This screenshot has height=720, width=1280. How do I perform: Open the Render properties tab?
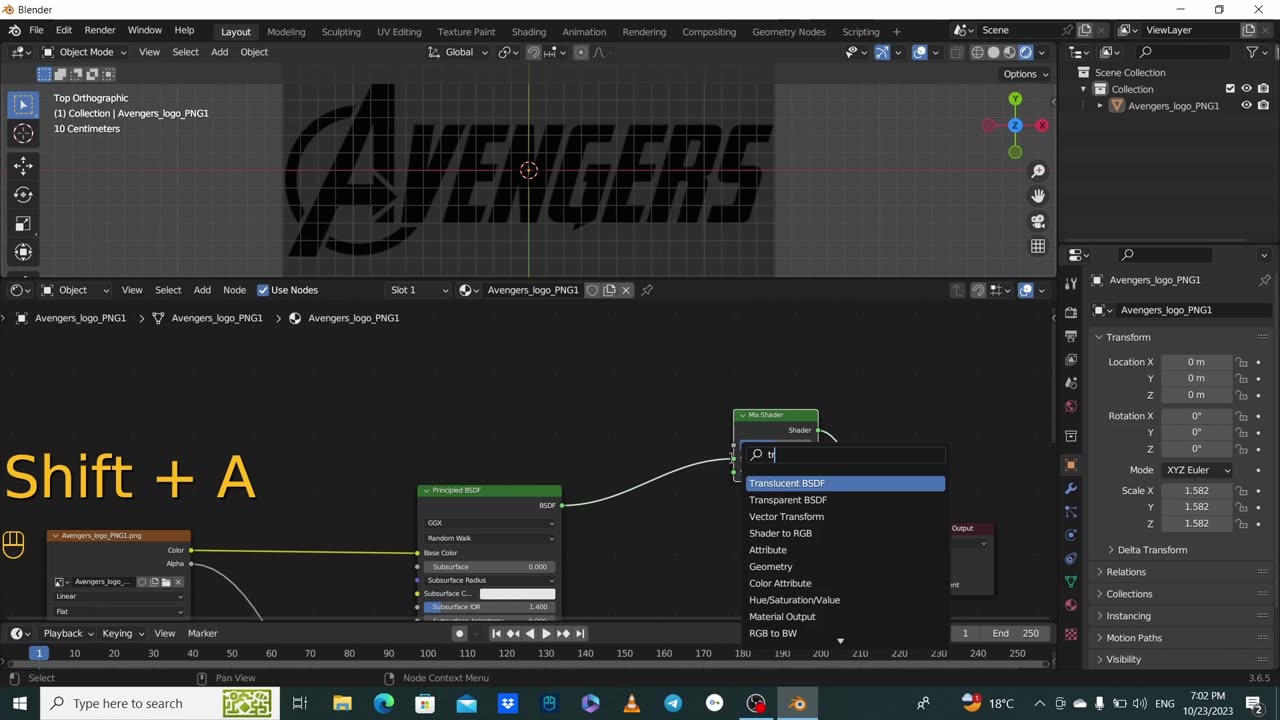coord(1071,312)
